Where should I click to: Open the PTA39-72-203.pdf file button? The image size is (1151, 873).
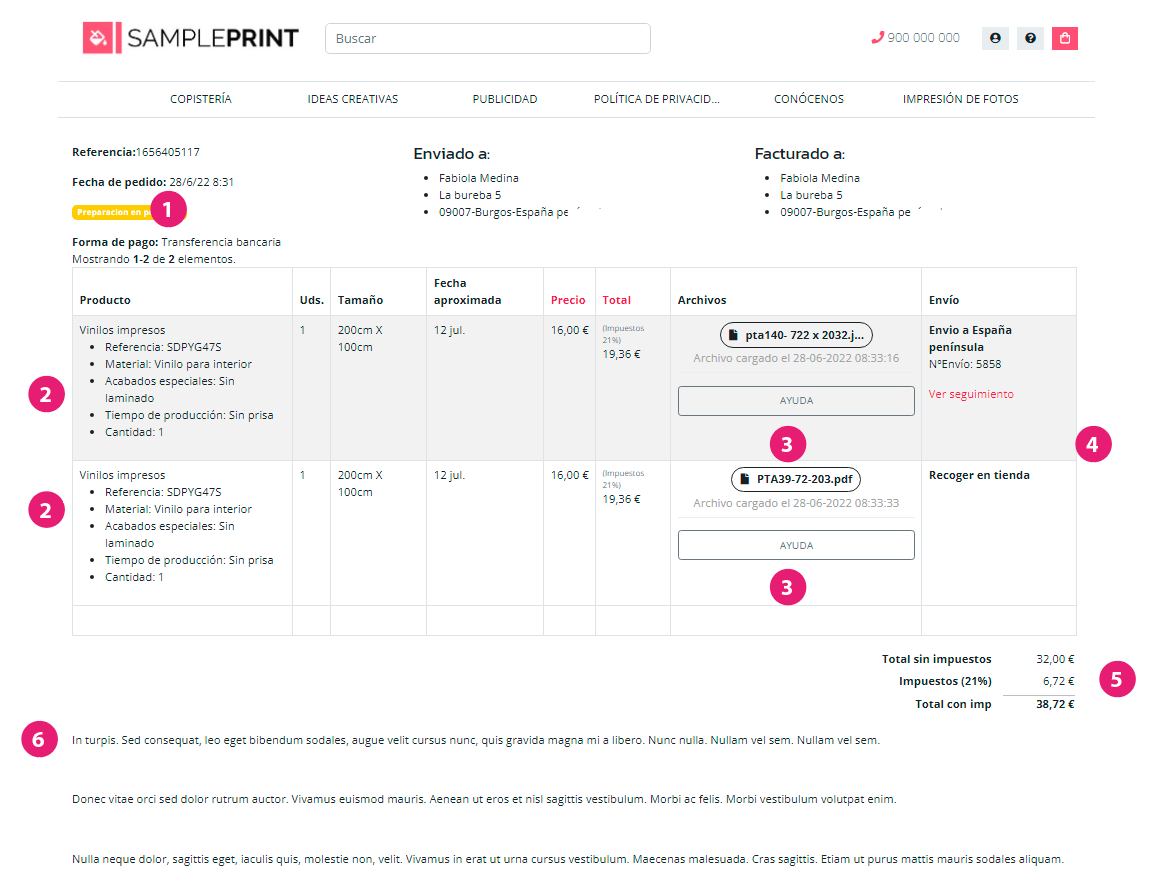click(x=796, y=479)
